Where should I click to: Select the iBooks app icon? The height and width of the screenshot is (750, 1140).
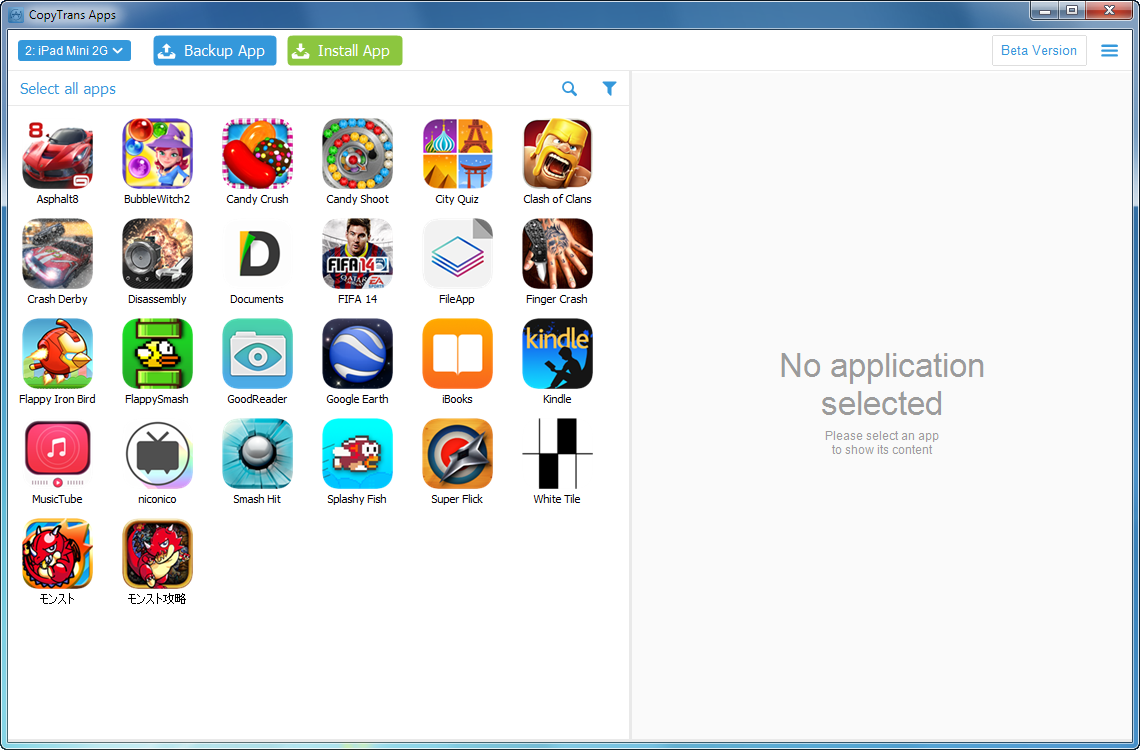(457, 354)
